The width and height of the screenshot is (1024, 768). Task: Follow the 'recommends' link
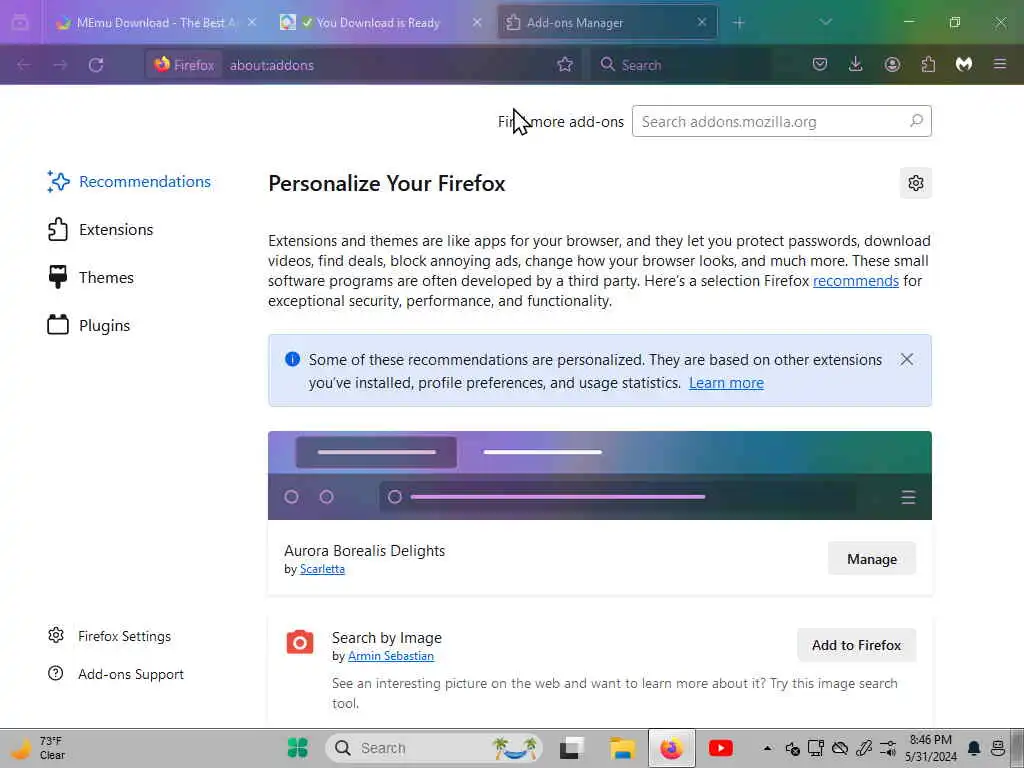(x=856, y=281)
